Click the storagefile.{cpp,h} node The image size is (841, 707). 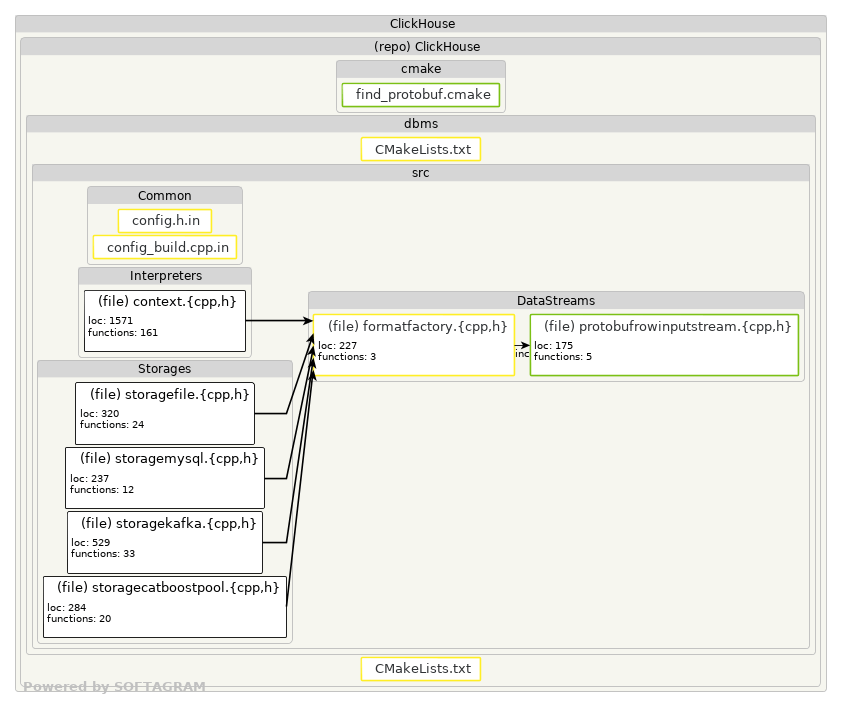tap(165, 414)
